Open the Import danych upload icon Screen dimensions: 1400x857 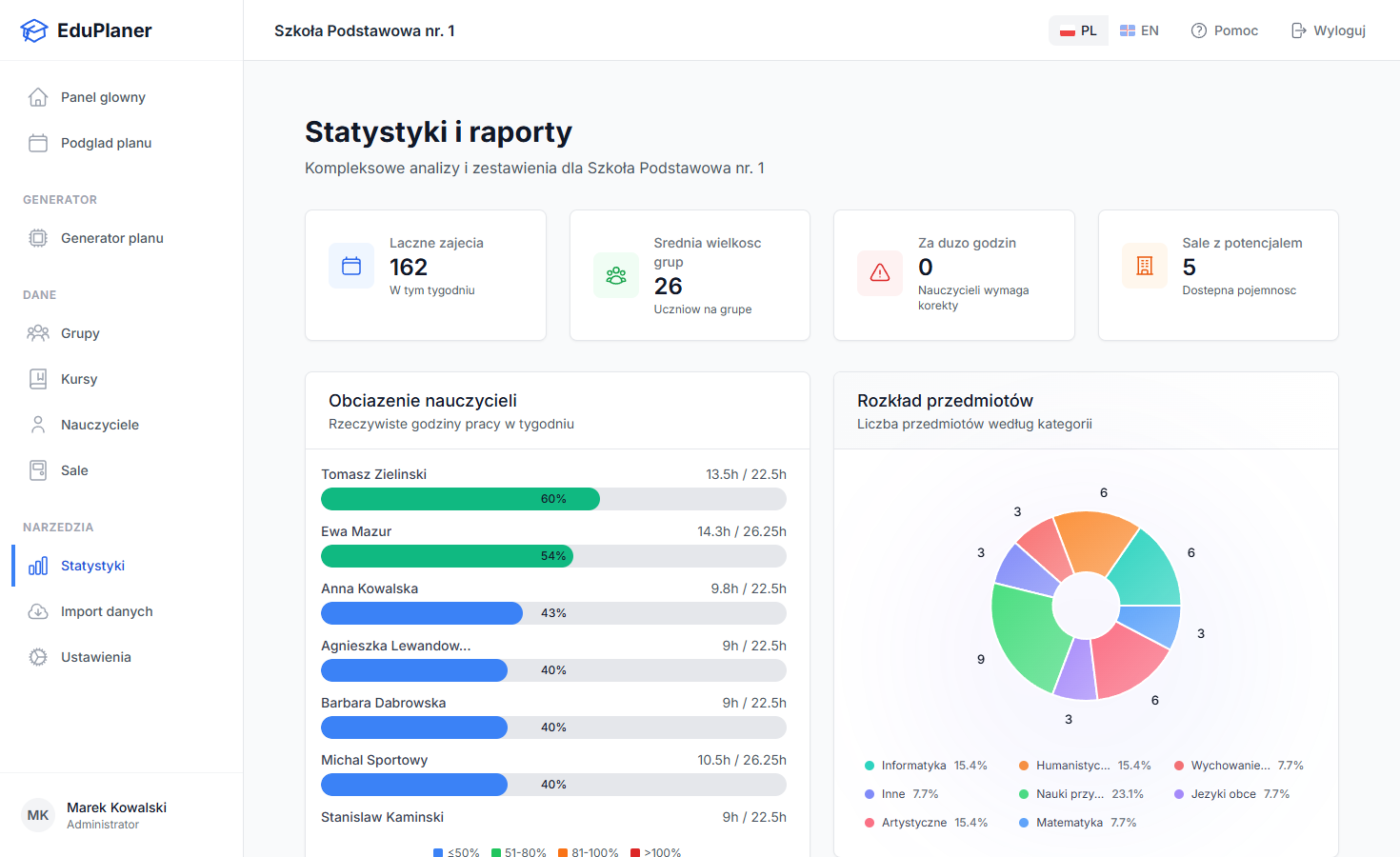[38, 610]
